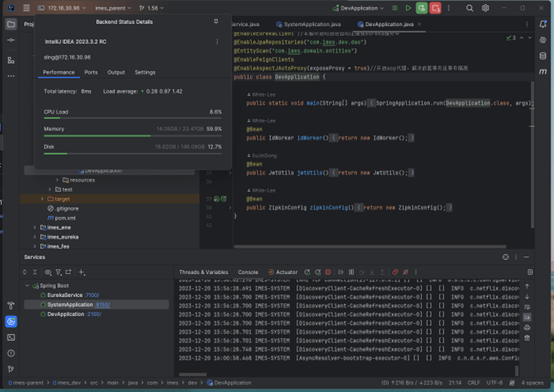Open the Build hammer tool window
Viewport: 554px width, 392px height.
pos(11,305)
